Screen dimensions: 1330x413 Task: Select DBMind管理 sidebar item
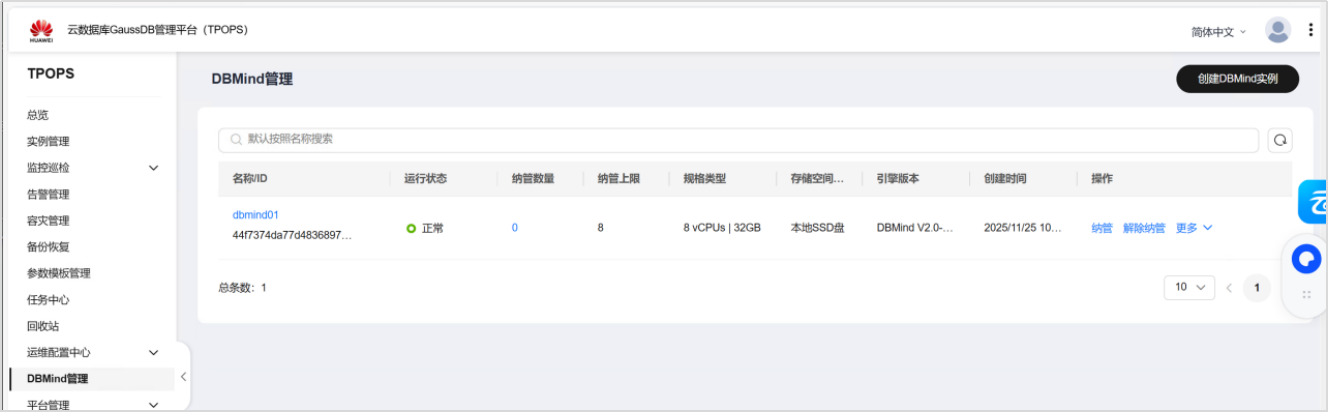(58, 379)
